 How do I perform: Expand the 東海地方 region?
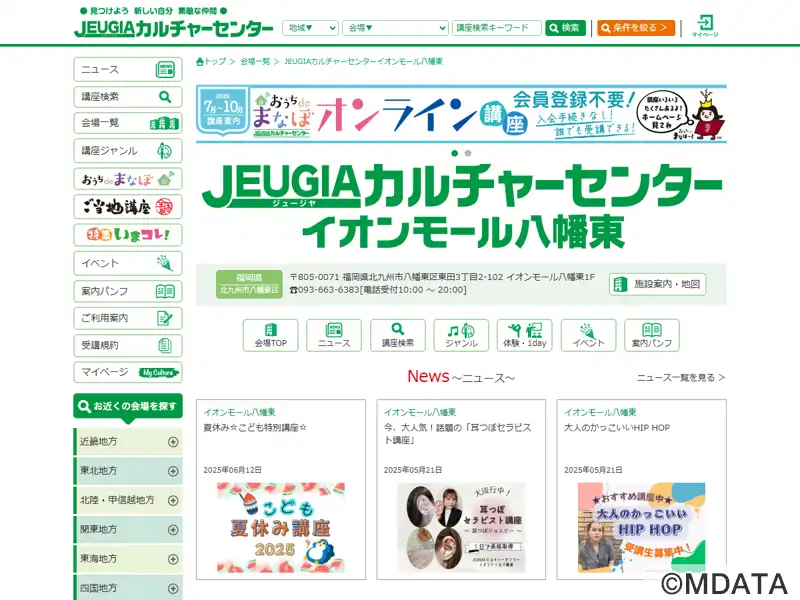(128, 559)
